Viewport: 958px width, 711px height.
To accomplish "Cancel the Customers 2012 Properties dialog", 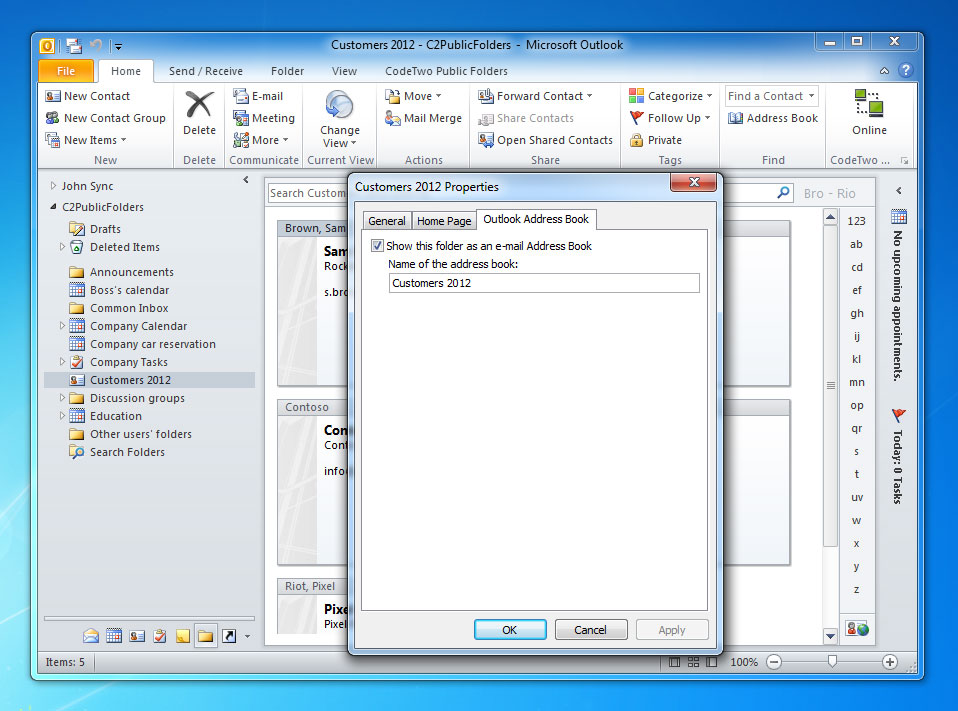I will [x=591, y=630].
